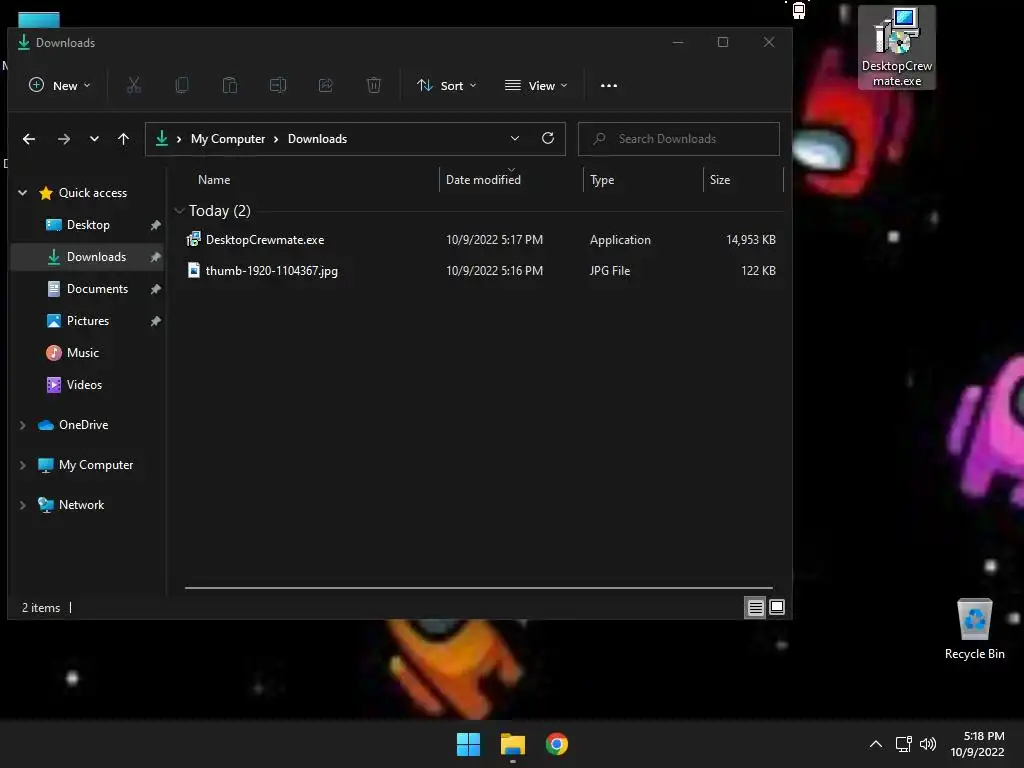
Task: Click the Copy icon in toolbar
Action: (182, 85)
